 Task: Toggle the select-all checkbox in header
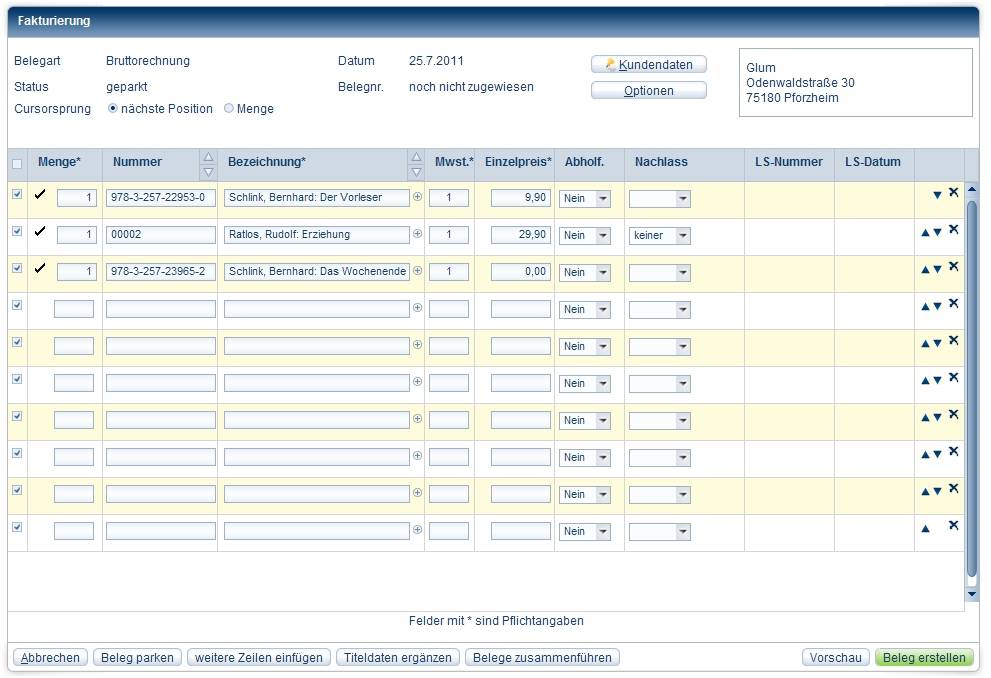(16, 164)
